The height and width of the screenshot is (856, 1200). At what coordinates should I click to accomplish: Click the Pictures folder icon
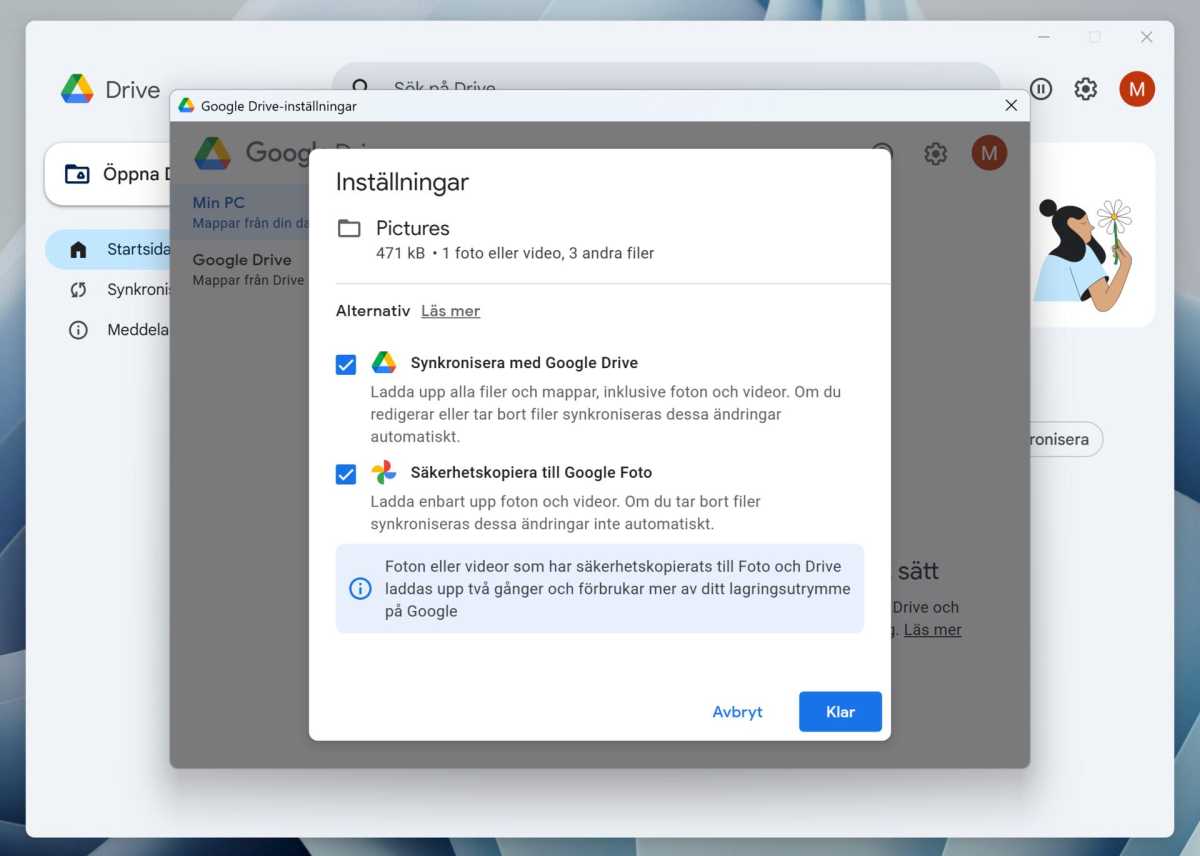349,228
